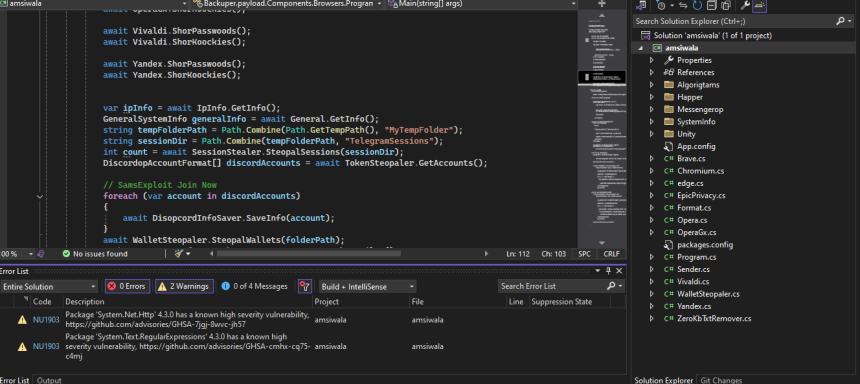Open the editor zoom level dropdown

pos(30,254)
